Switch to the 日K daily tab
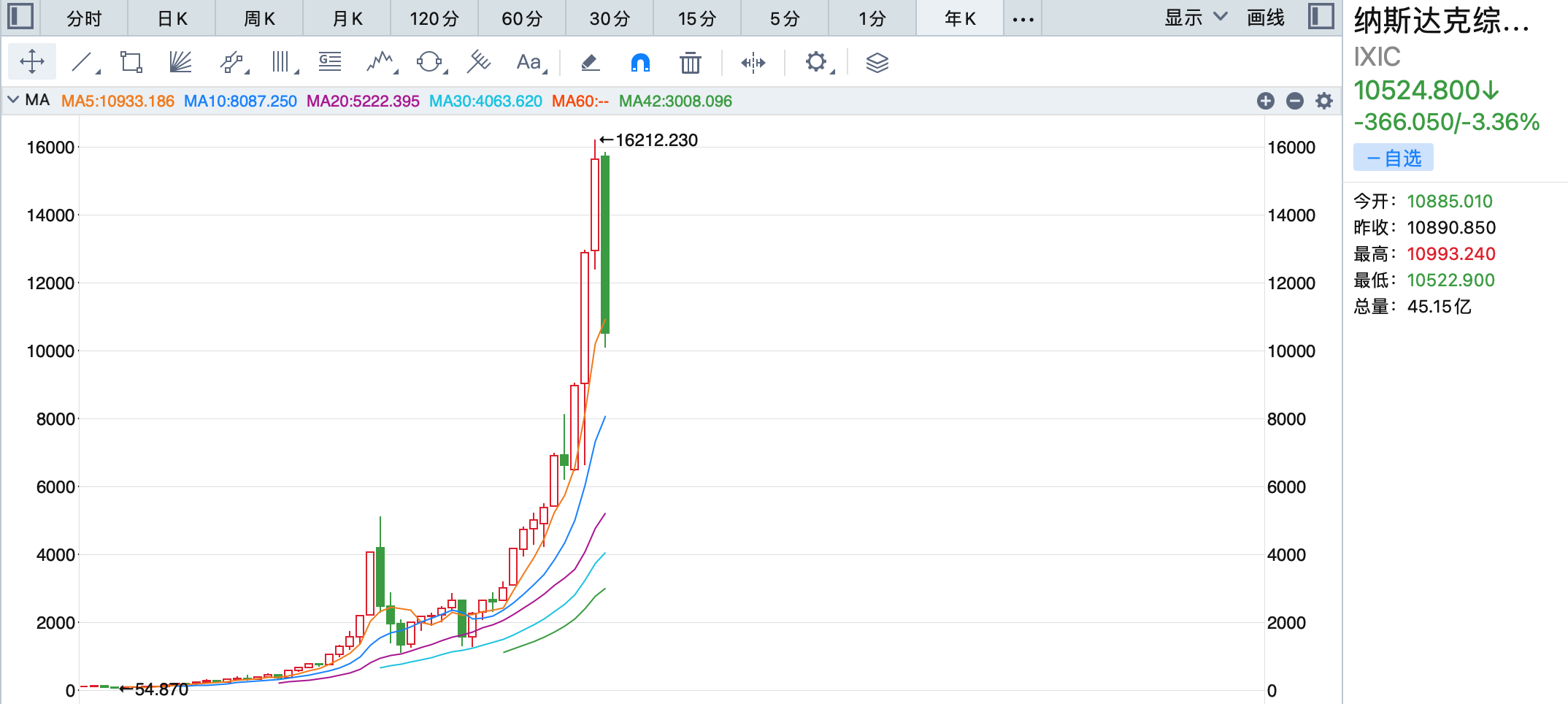The image size is (1568, 704). (172, 18)
